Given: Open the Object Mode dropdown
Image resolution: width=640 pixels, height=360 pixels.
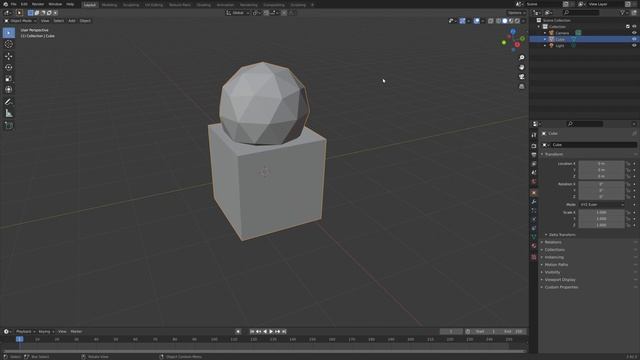Looking at the screenshot, I should pos(20,21).
